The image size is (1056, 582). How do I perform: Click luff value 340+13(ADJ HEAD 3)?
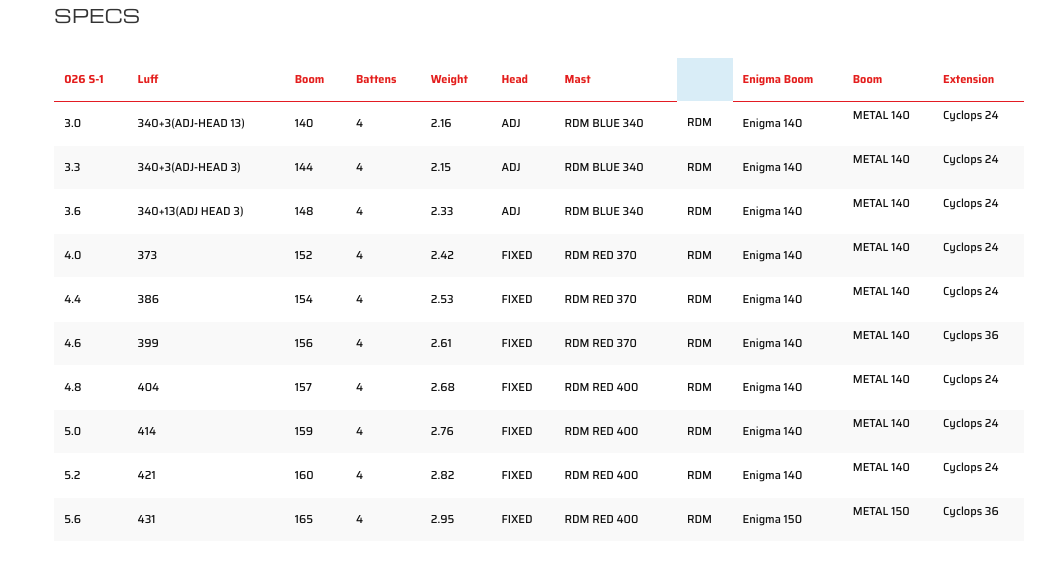tap(190, 212)
